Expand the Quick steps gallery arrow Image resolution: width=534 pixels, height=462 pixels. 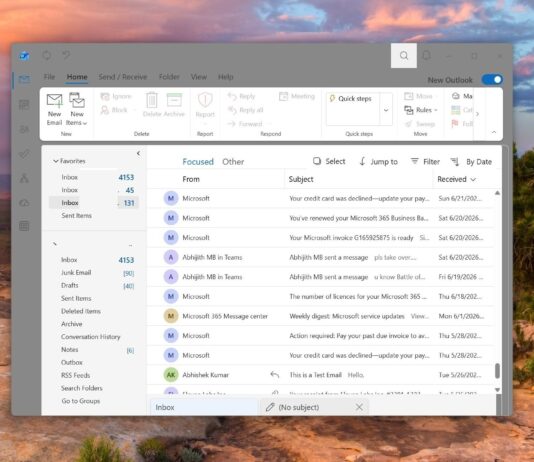386,110
